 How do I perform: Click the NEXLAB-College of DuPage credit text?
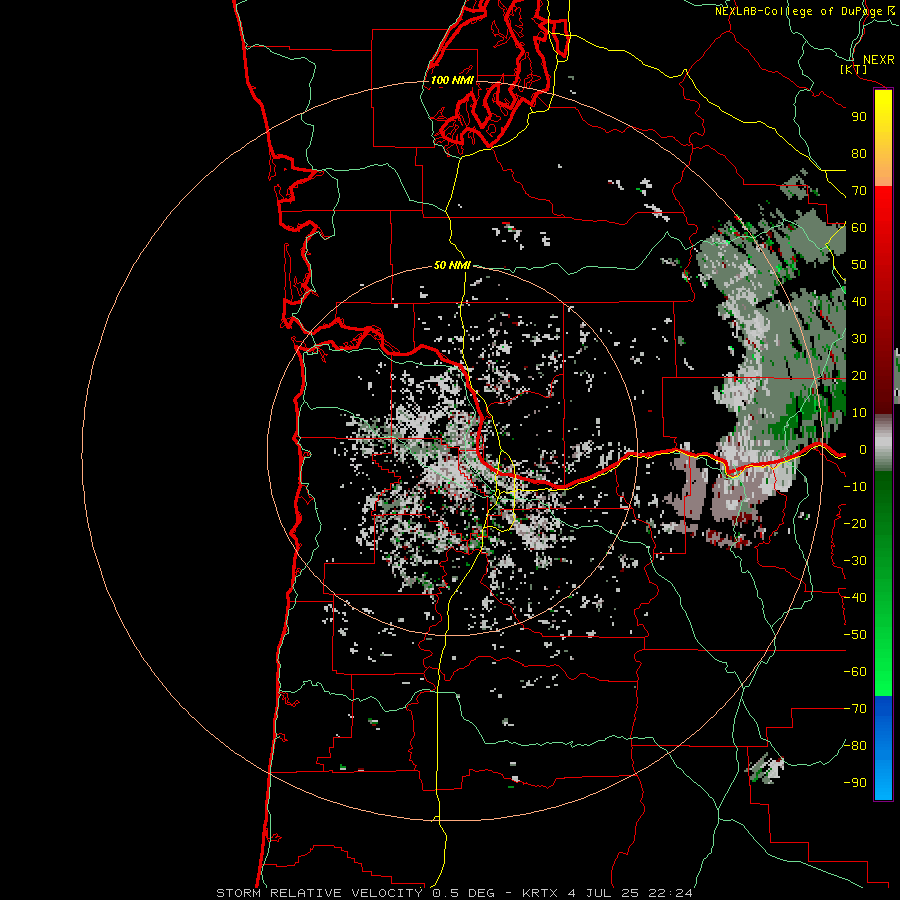805,11
